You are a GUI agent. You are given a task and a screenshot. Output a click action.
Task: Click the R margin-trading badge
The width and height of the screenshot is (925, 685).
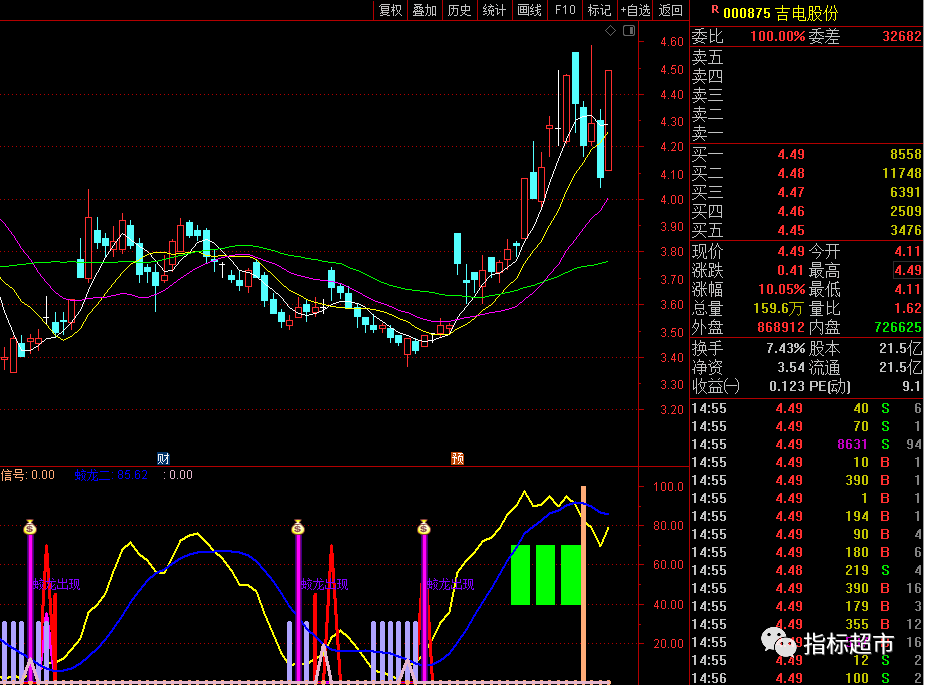715,9
